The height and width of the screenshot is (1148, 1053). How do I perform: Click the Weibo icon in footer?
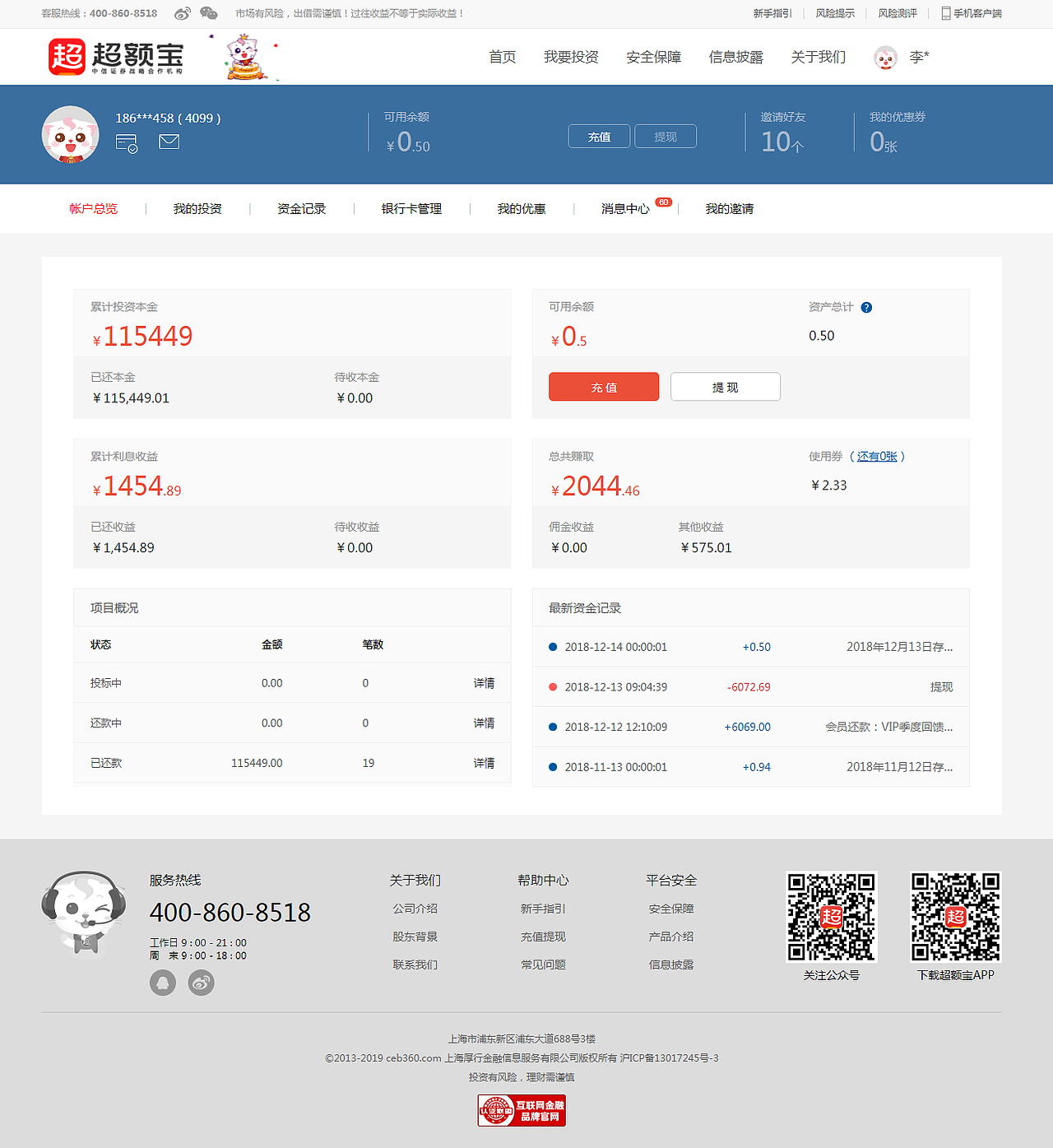click(x=202, y=983)
